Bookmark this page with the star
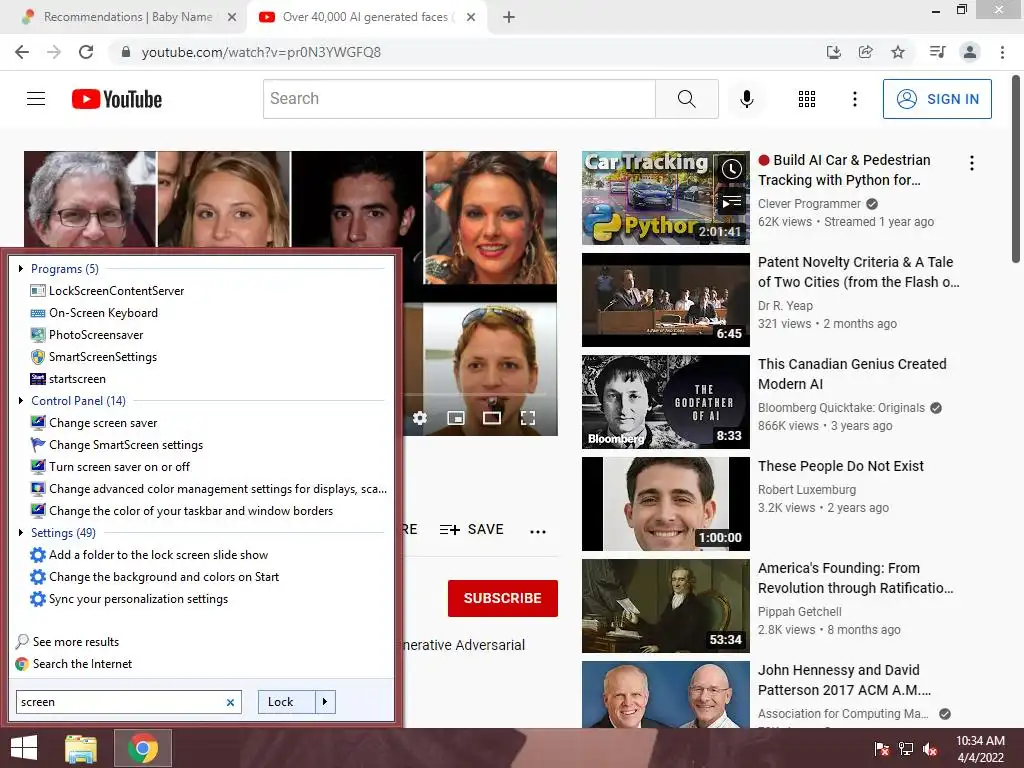1024x768 pixels. click(x=898, y=52)
